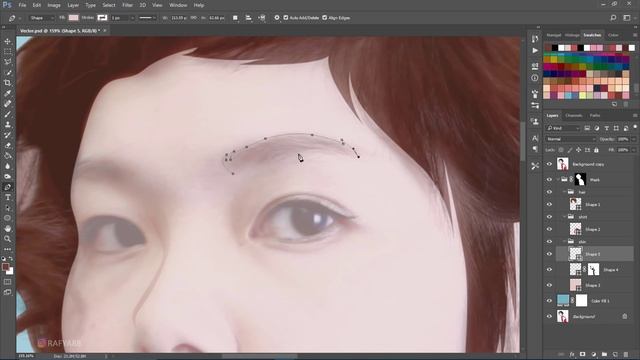Click the create new group folder icon
The height and width of the screenshot is (360, 640).
[x=604, y=354]
